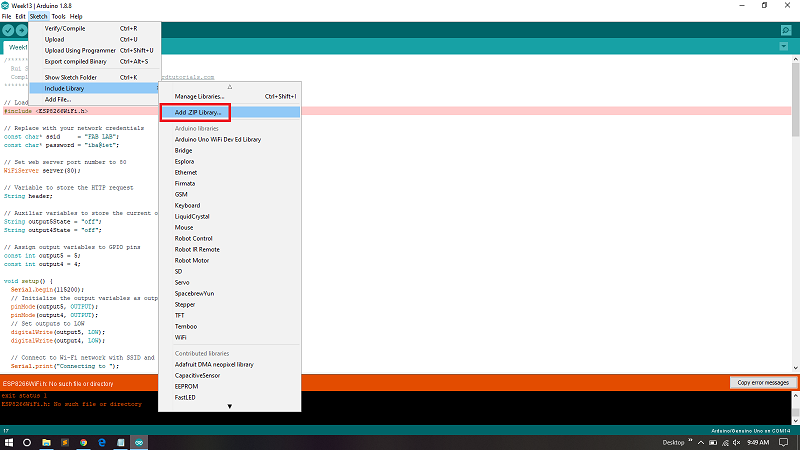Include the TFT library
Image resolution: width=800 pixels, height=450 pixels.
tap(230, 315)
